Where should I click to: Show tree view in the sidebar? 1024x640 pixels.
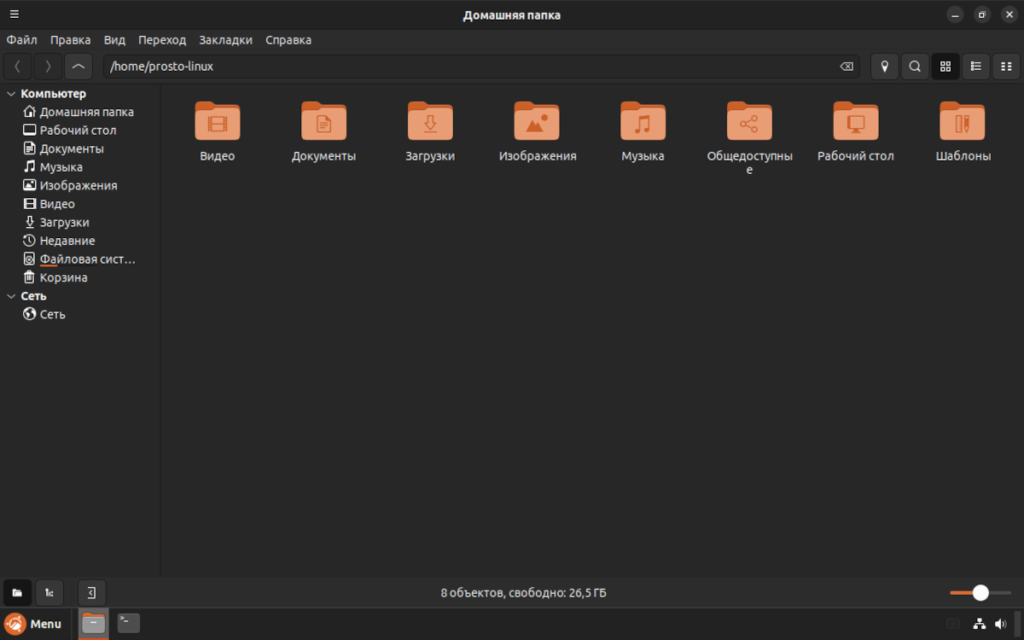(49, 593)
